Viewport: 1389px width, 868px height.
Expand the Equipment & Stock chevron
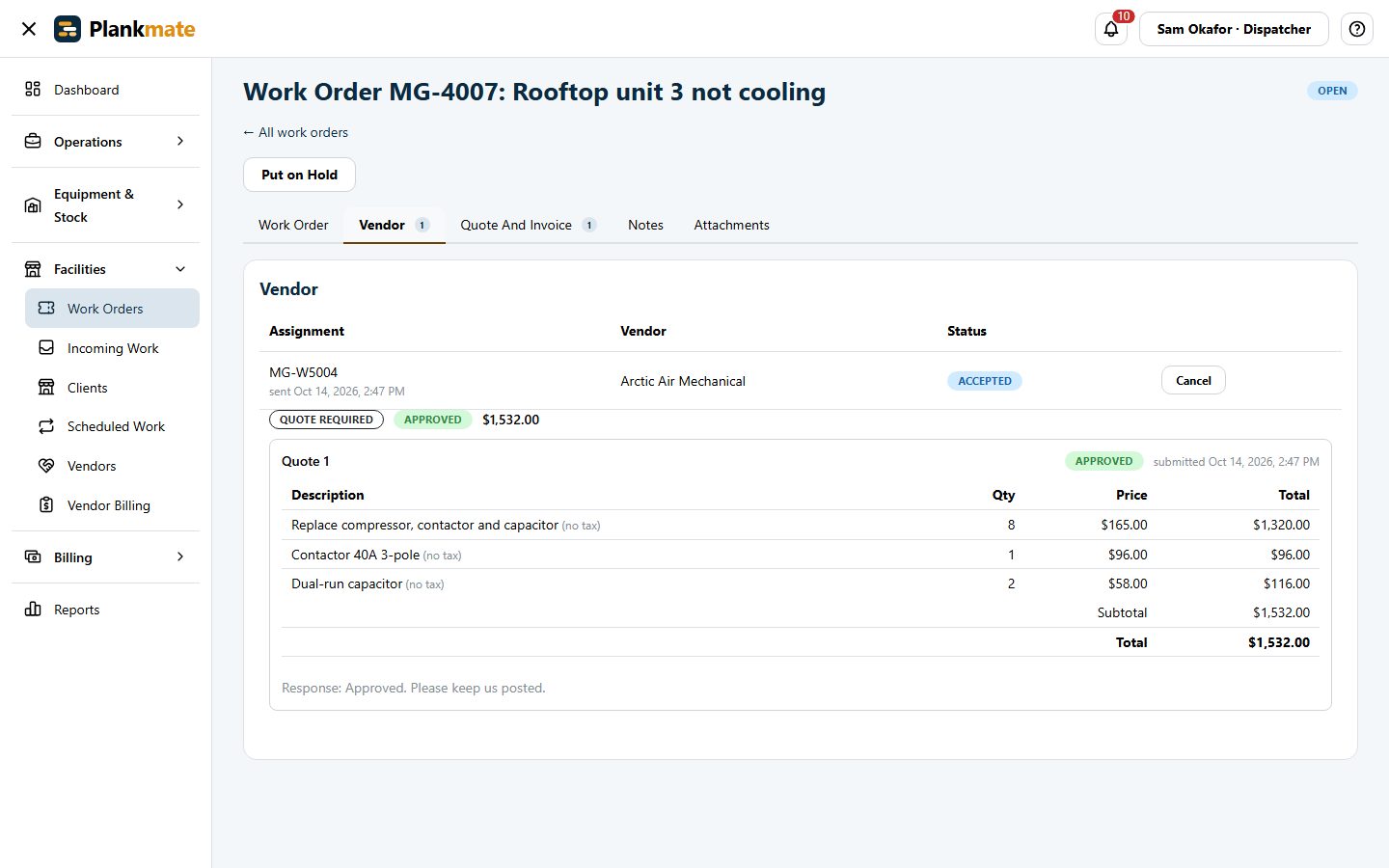(x=180, y=204)
